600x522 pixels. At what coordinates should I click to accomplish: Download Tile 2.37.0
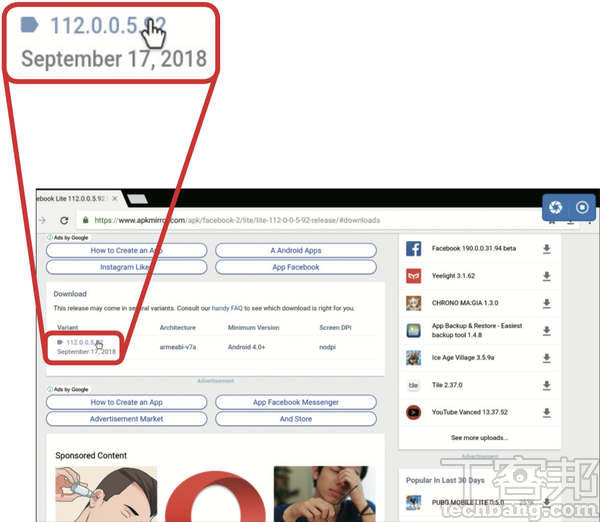[x=547, y=386]
